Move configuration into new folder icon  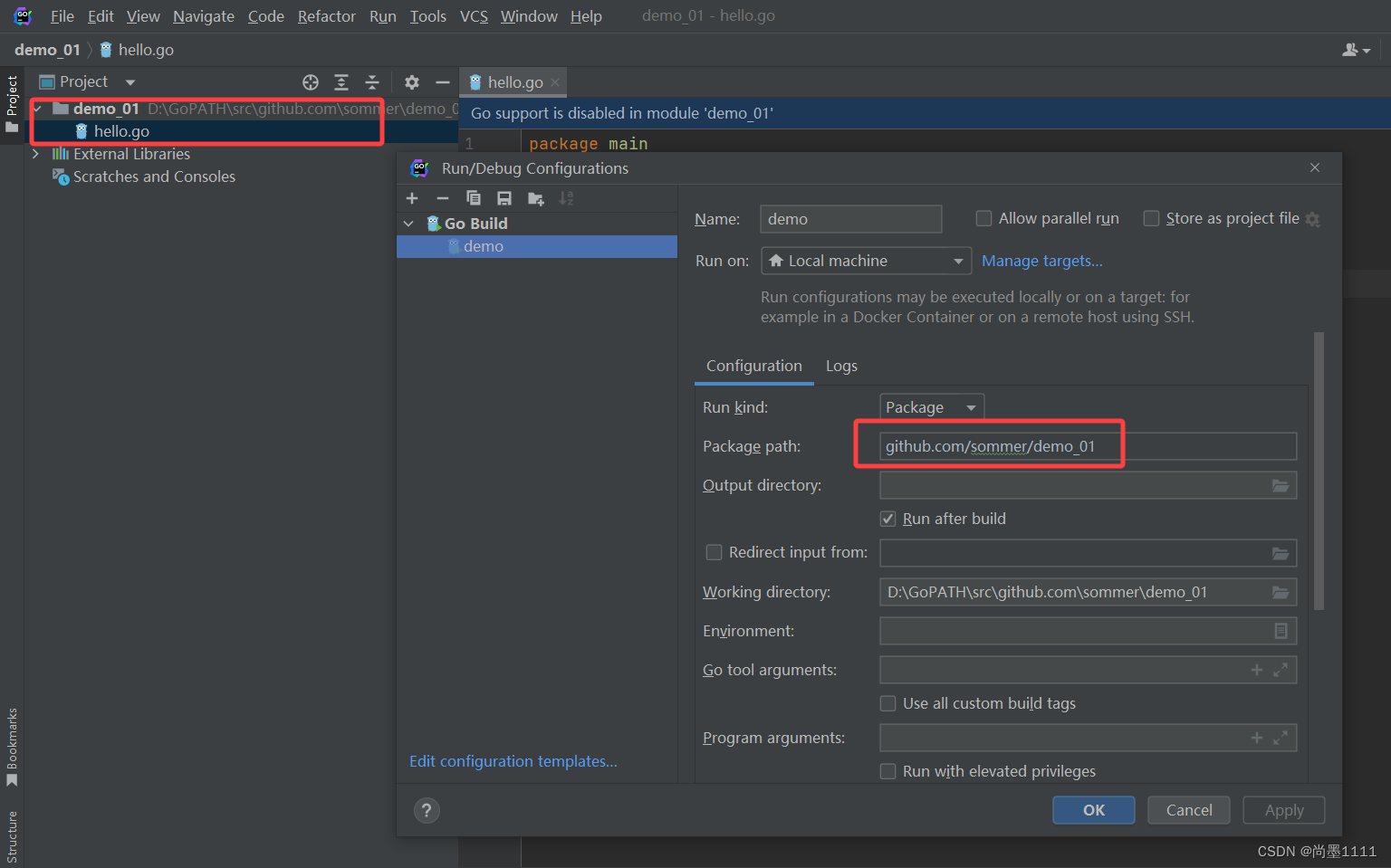[x=536, y=198]
